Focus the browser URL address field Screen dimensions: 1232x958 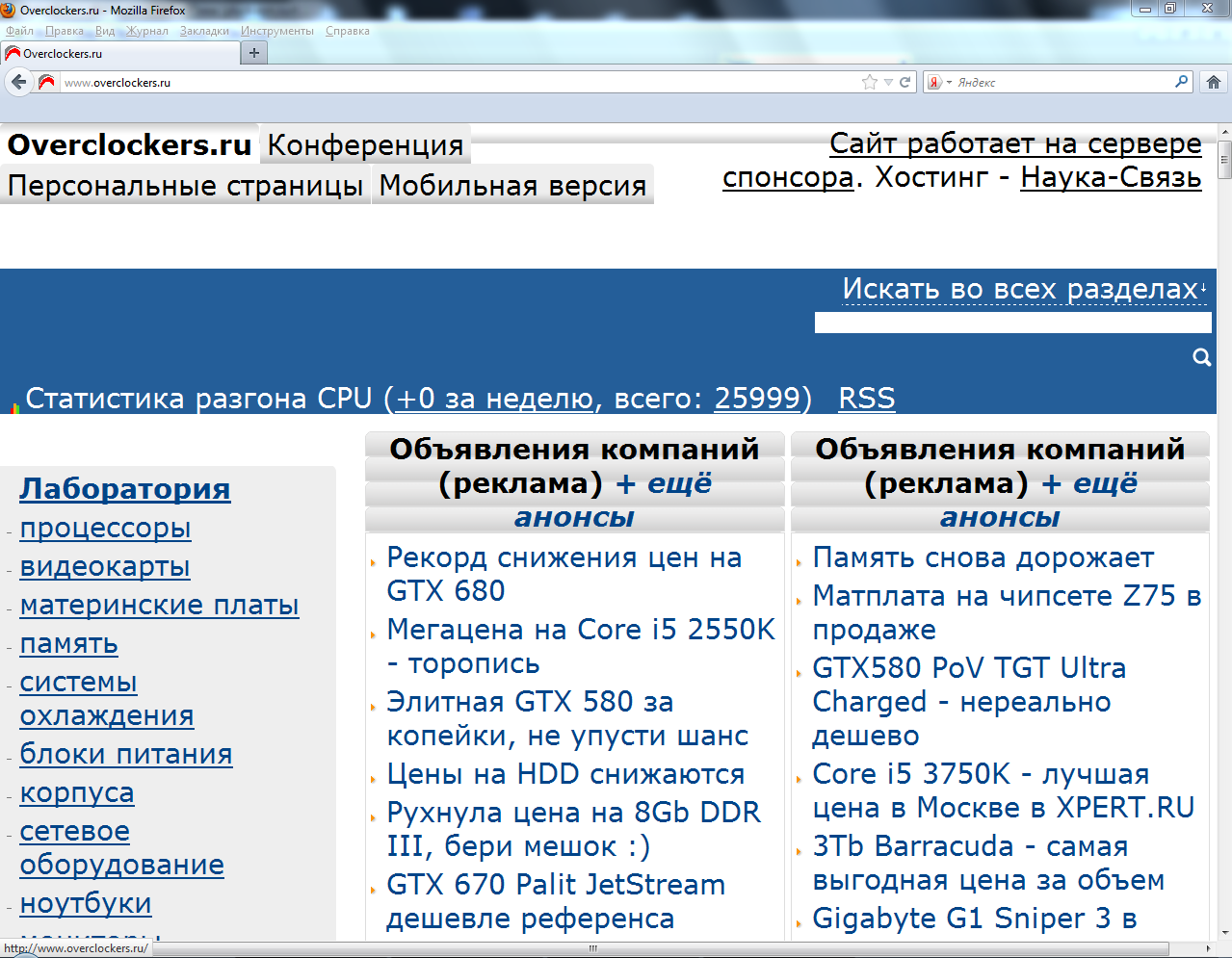click(460, 82)
